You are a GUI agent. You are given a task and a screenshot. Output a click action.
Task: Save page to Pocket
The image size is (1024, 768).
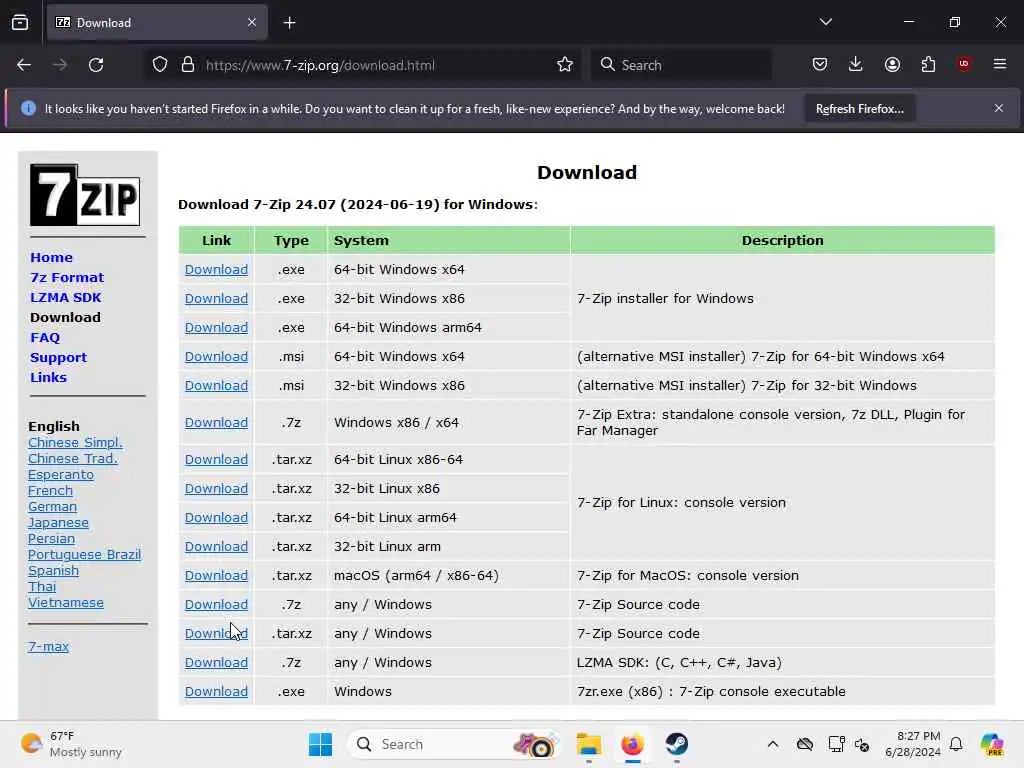pyautogui.click(x=820, y=65)
